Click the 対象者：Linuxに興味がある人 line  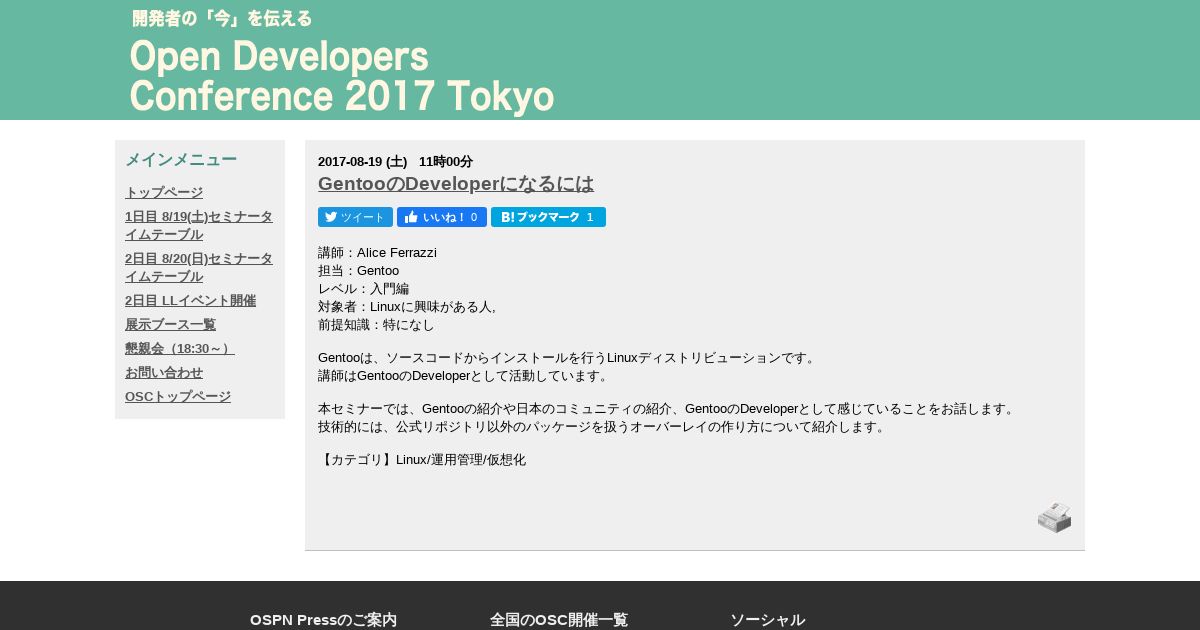click(406, 307)
